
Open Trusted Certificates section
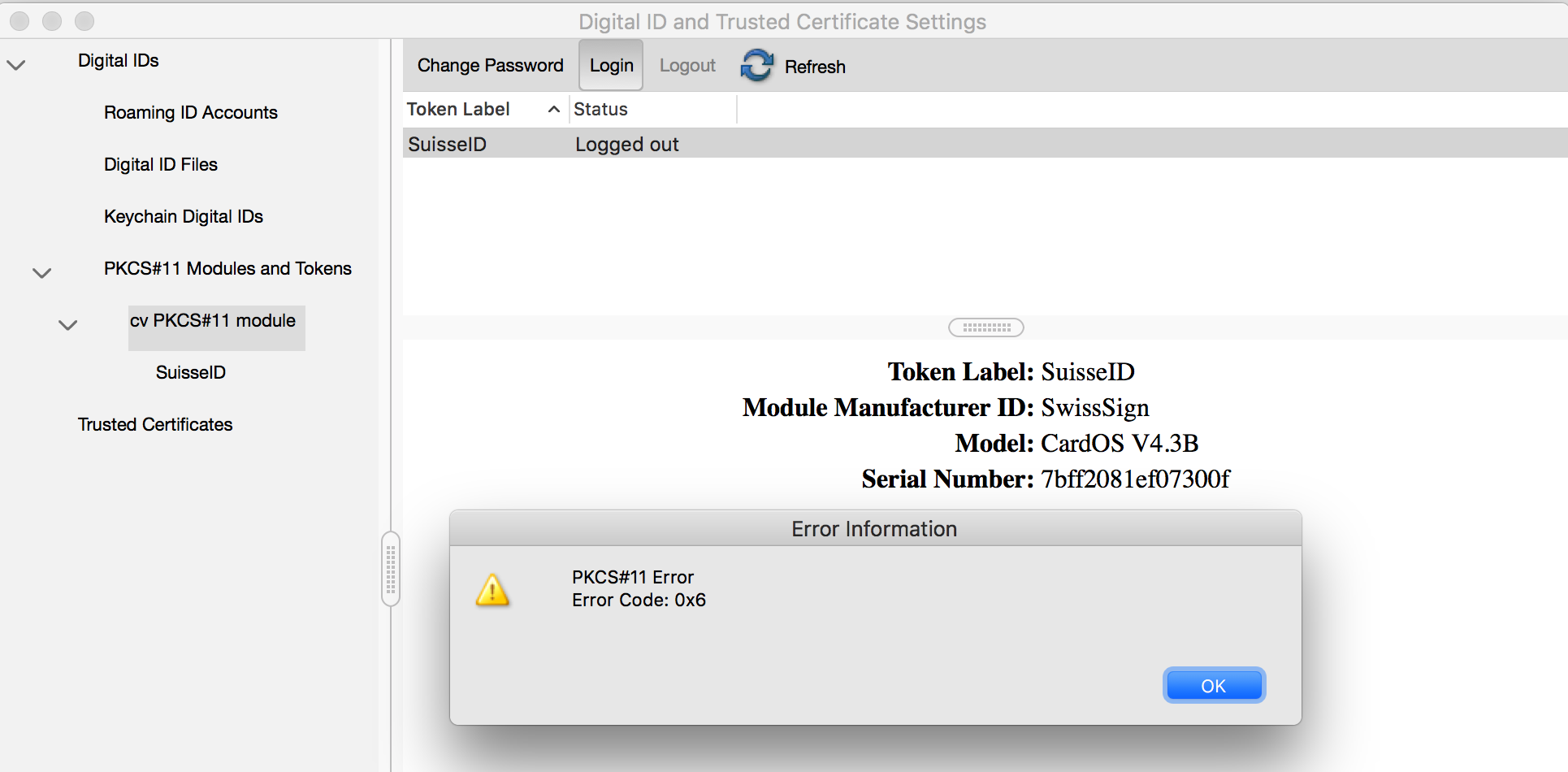(x=155, y=425)
